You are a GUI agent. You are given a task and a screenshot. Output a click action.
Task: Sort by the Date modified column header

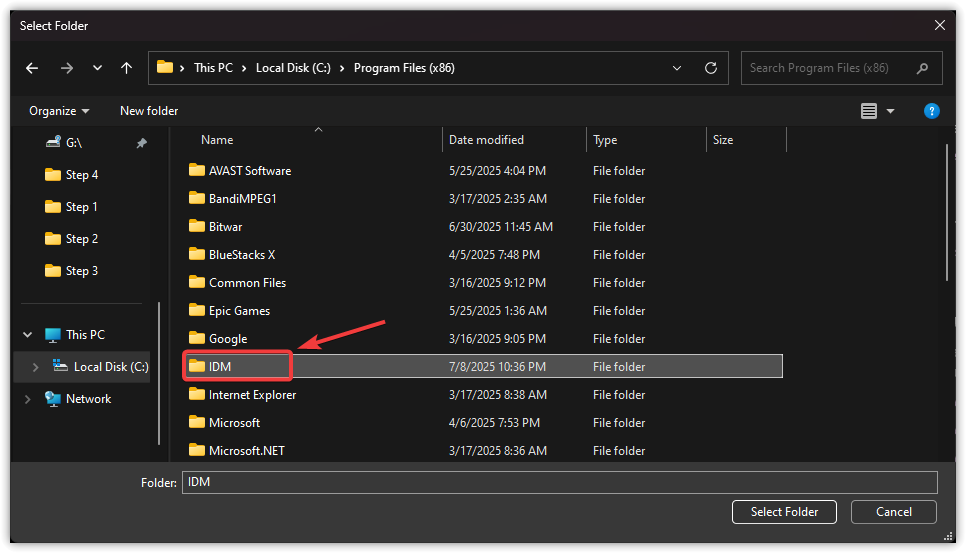tap(486, 140)
